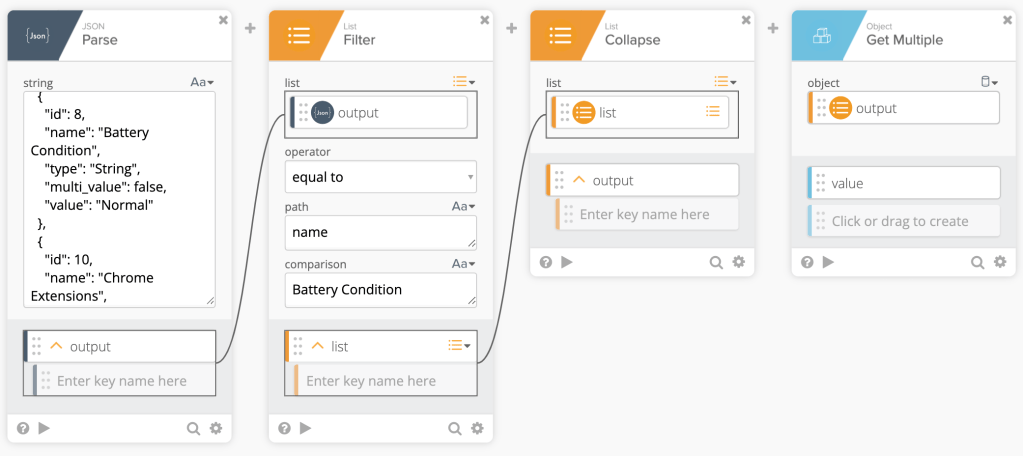Viewport: 1023px width, 456px height.
Task: Open help icon on Get Multiple card
Action: click(x=807, y=262)
